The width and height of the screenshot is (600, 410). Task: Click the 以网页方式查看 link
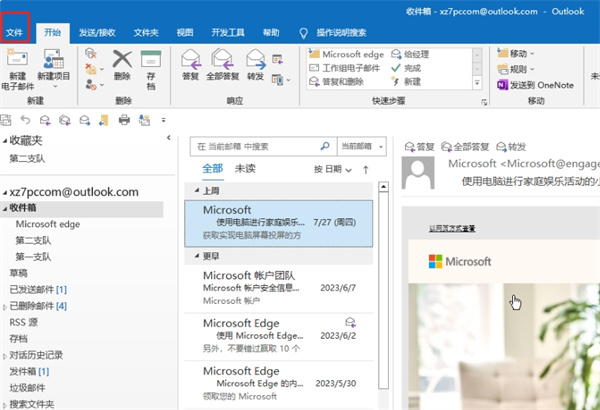click(x=452, y=229)
